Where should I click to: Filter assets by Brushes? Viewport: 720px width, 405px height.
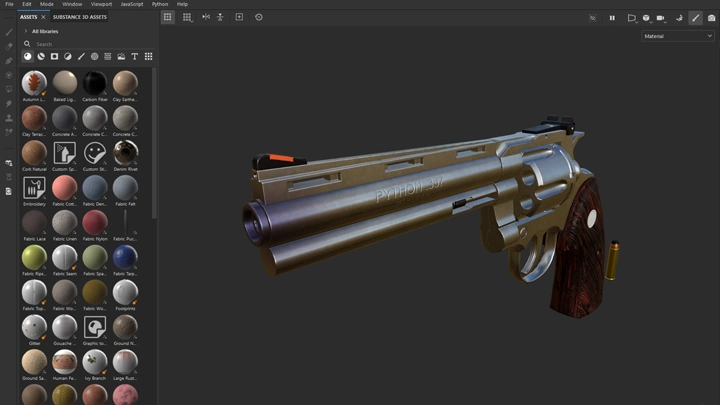tap(81, 56)
